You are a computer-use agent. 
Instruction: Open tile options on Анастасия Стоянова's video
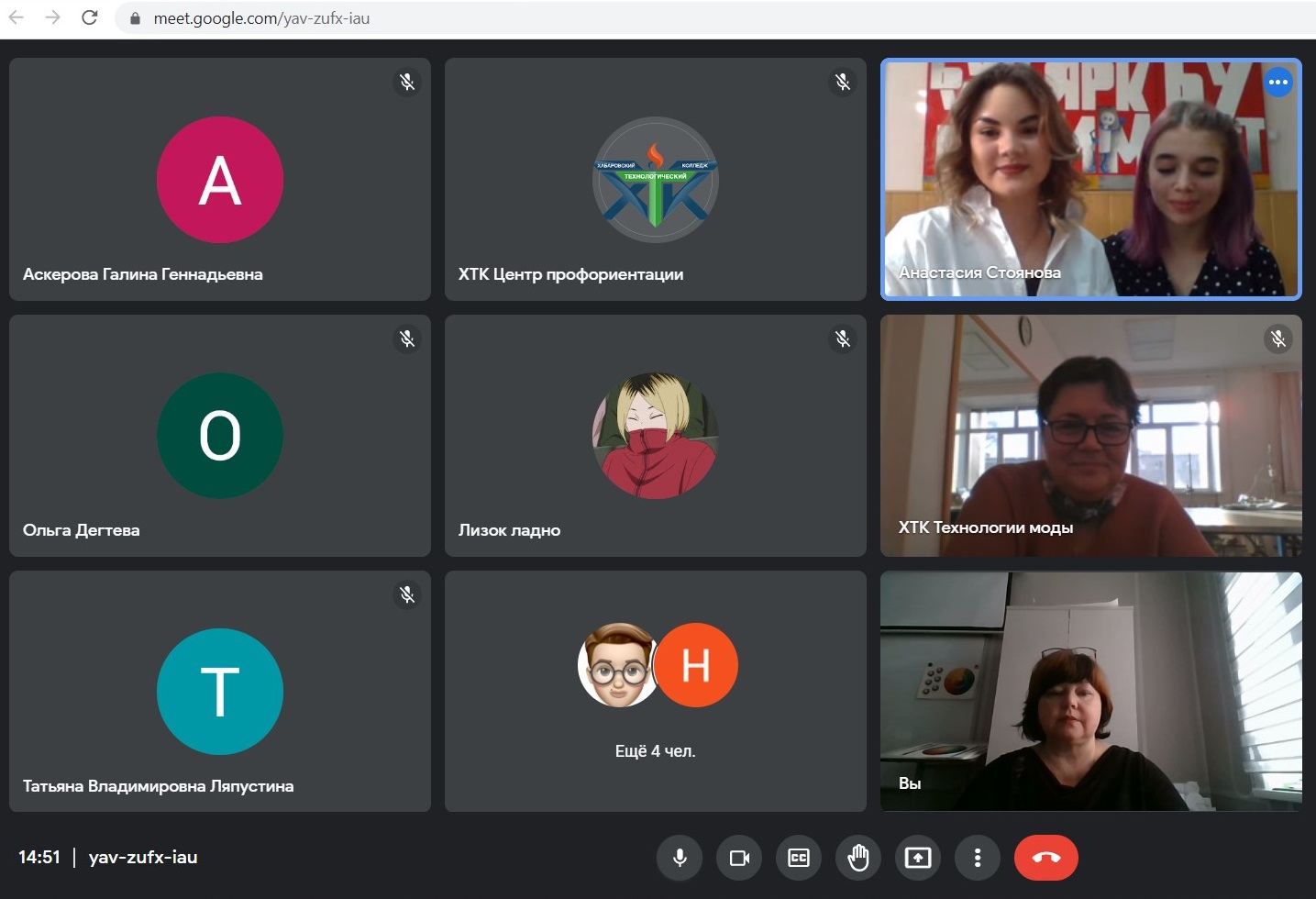[1277, 83]
